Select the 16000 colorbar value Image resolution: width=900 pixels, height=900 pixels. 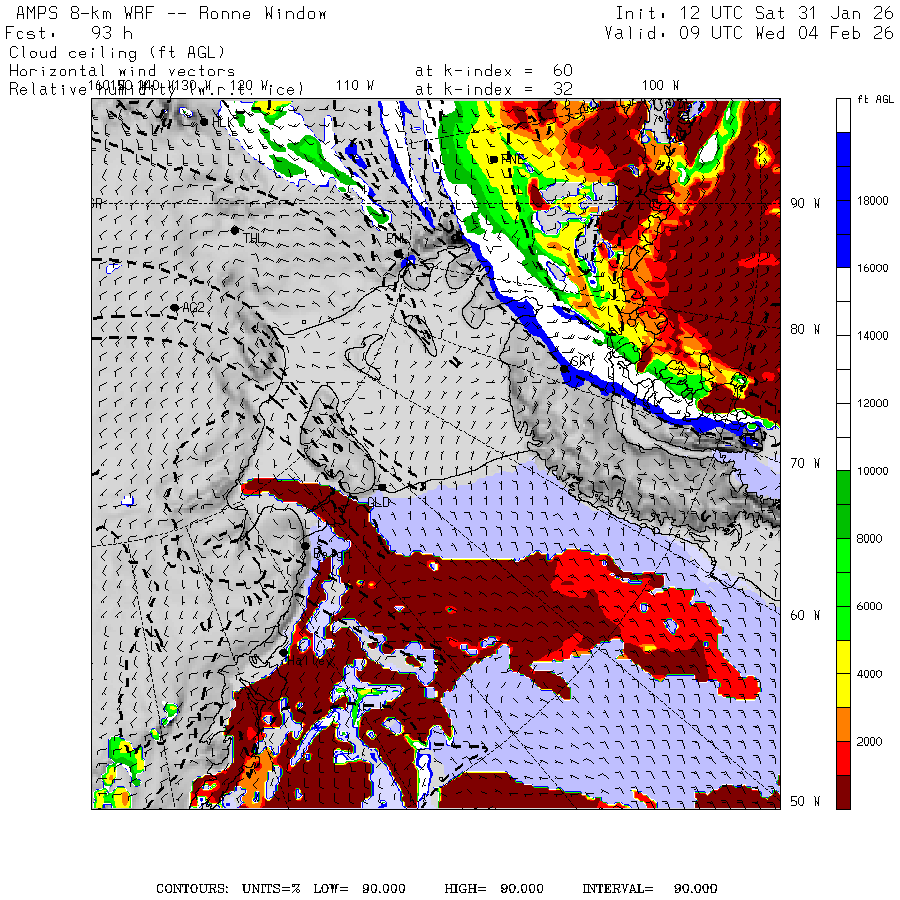point(872,268)
